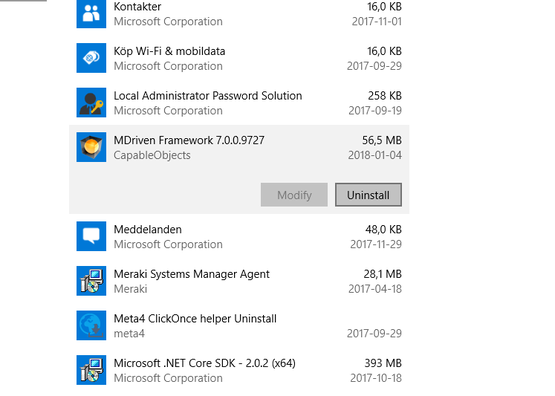Click the 2017-11-29 install date
The height and width of the screenshot is (396, 555).
click(x=376, y=245)
